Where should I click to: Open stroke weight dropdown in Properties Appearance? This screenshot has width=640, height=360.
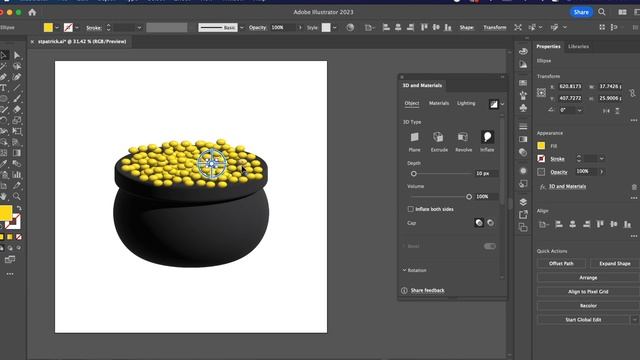(x=601, y=158)
